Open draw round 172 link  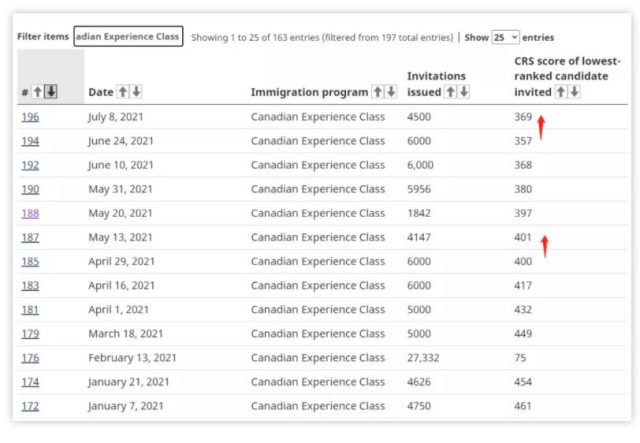click(30, 405)
